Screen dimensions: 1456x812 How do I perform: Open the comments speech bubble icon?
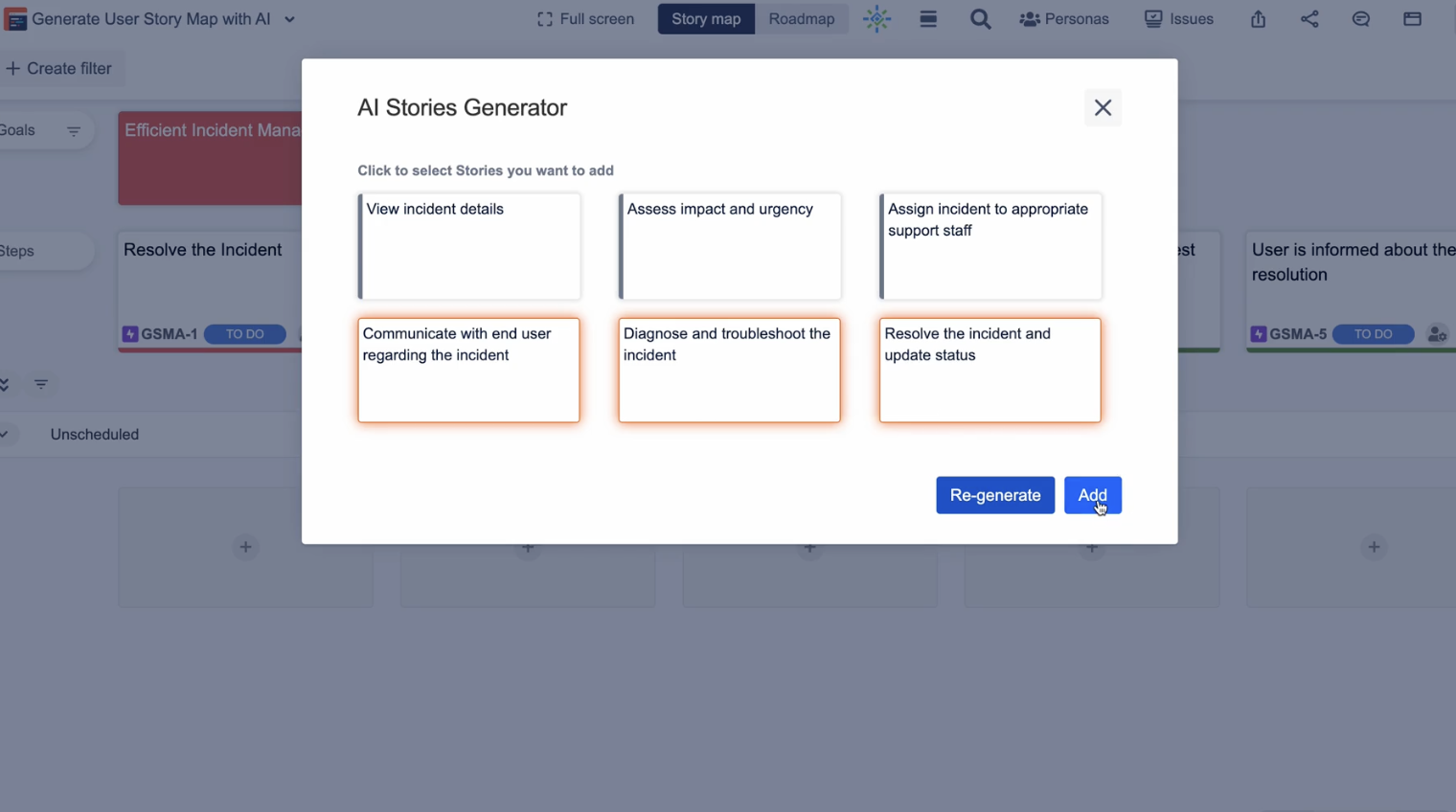[x=1360, y=19]
